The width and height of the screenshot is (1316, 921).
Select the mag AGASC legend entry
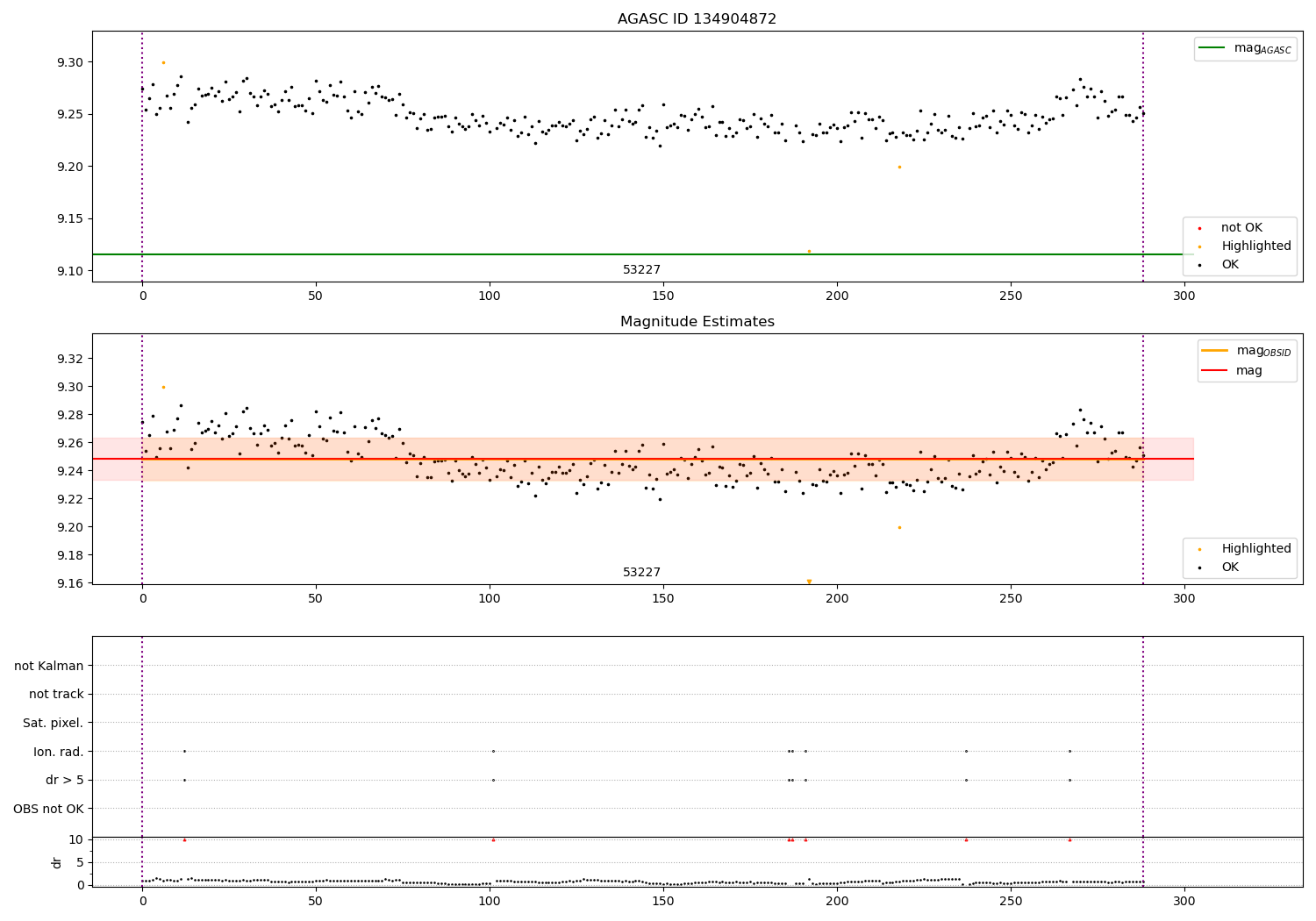click(x=1245, y=48)
